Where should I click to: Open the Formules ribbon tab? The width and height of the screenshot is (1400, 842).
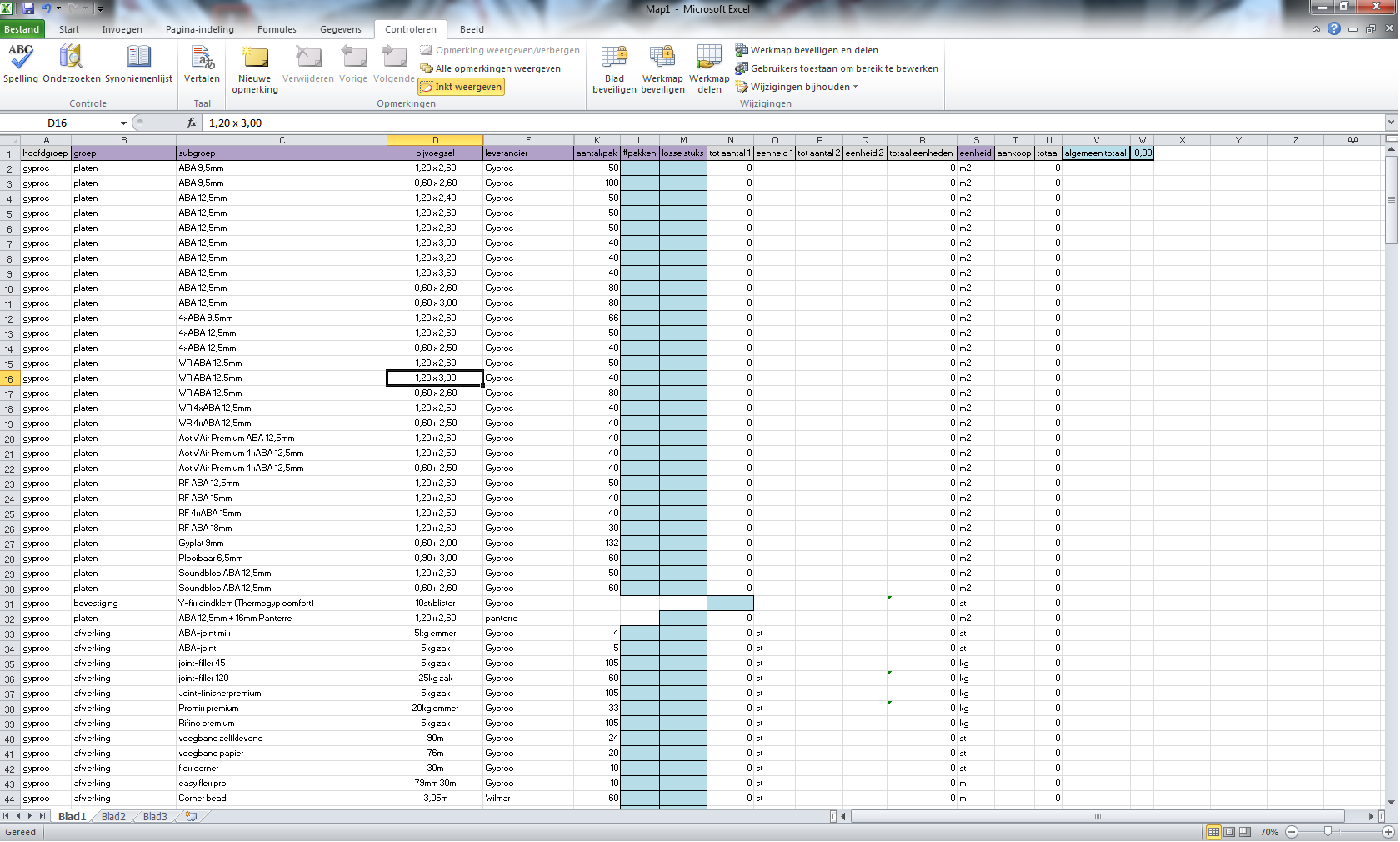click(277, 29)
